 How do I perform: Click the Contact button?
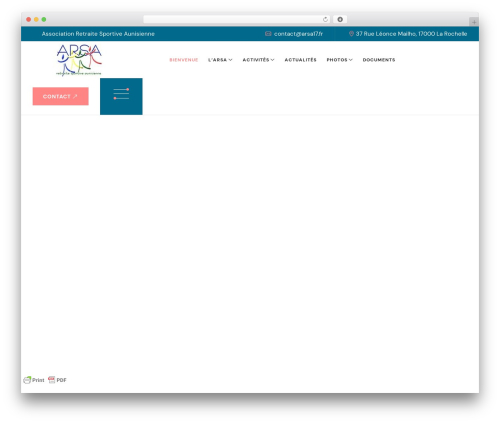pyautogui.click(x=61, y=96)
